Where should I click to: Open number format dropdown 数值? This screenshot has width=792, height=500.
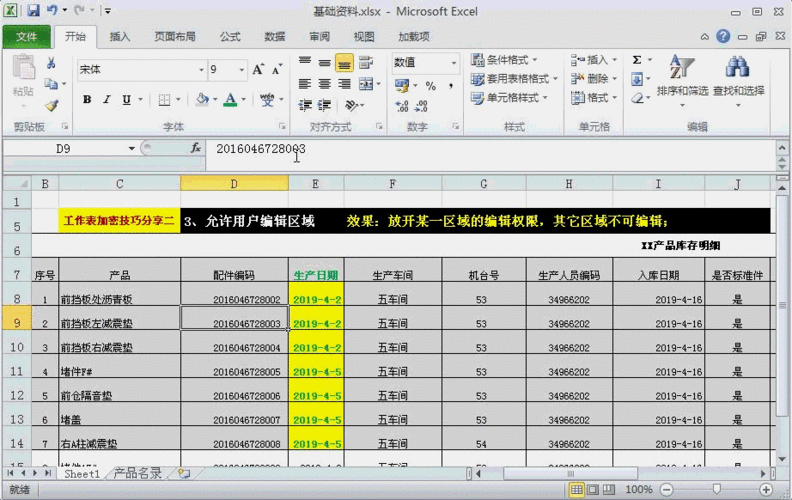[x=454, y=63]
